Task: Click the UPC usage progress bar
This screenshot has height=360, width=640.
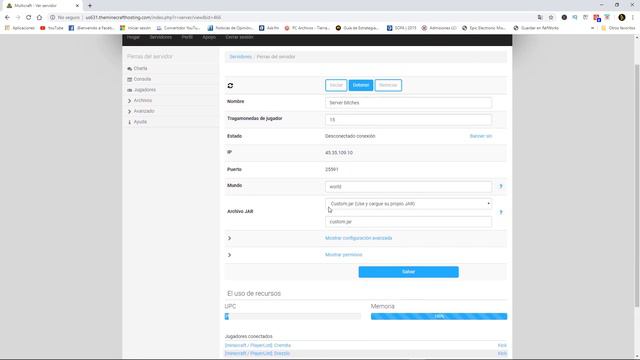Action: coord(293,316)
